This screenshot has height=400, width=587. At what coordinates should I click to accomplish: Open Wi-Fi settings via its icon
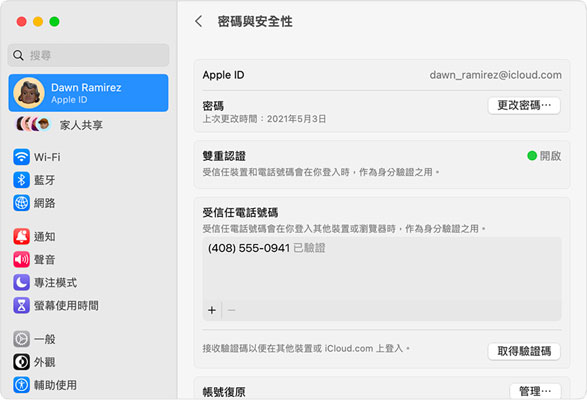(21, 157)
